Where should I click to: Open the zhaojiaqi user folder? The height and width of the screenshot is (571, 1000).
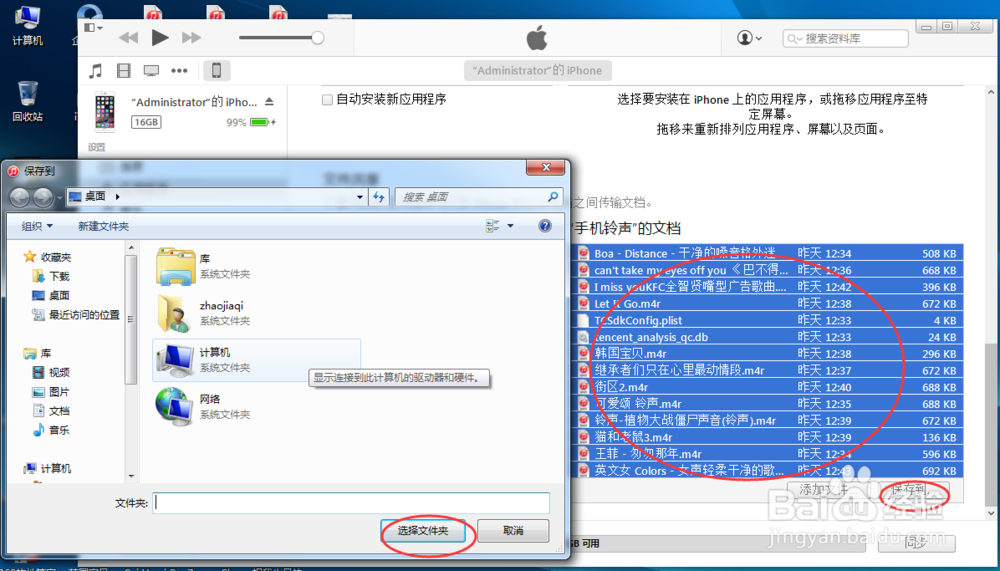click(x=256, y=313)
